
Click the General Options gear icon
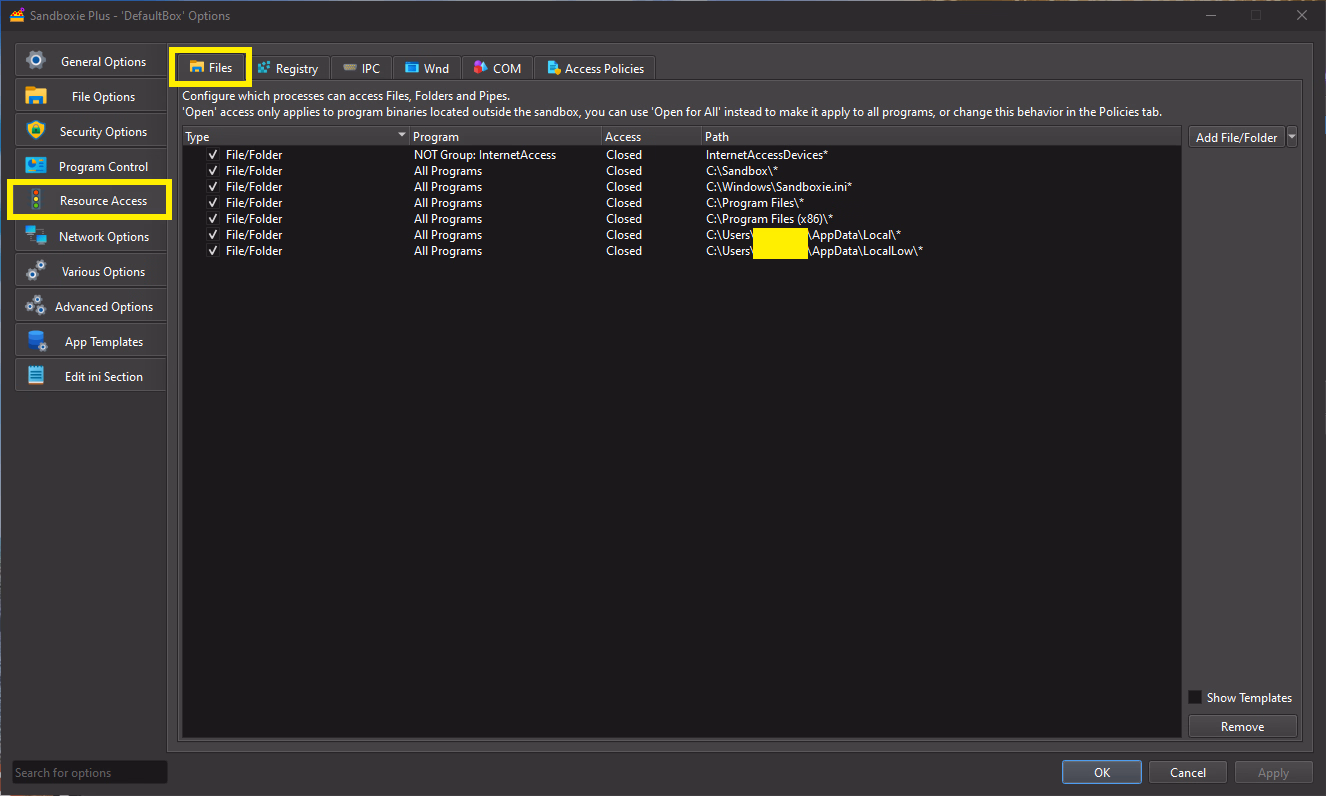click(36, 61)
